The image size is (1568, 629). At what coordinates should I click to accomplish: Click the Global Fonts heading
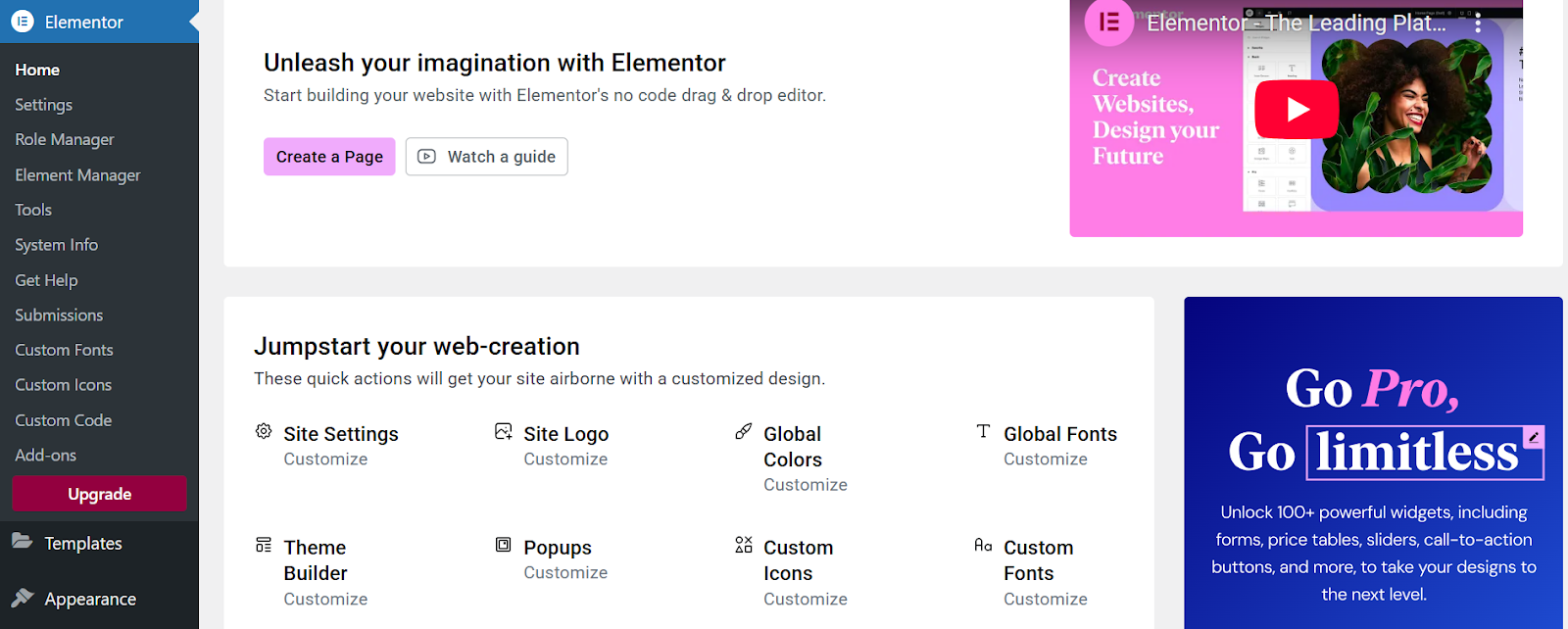[x=1060, y=434]
